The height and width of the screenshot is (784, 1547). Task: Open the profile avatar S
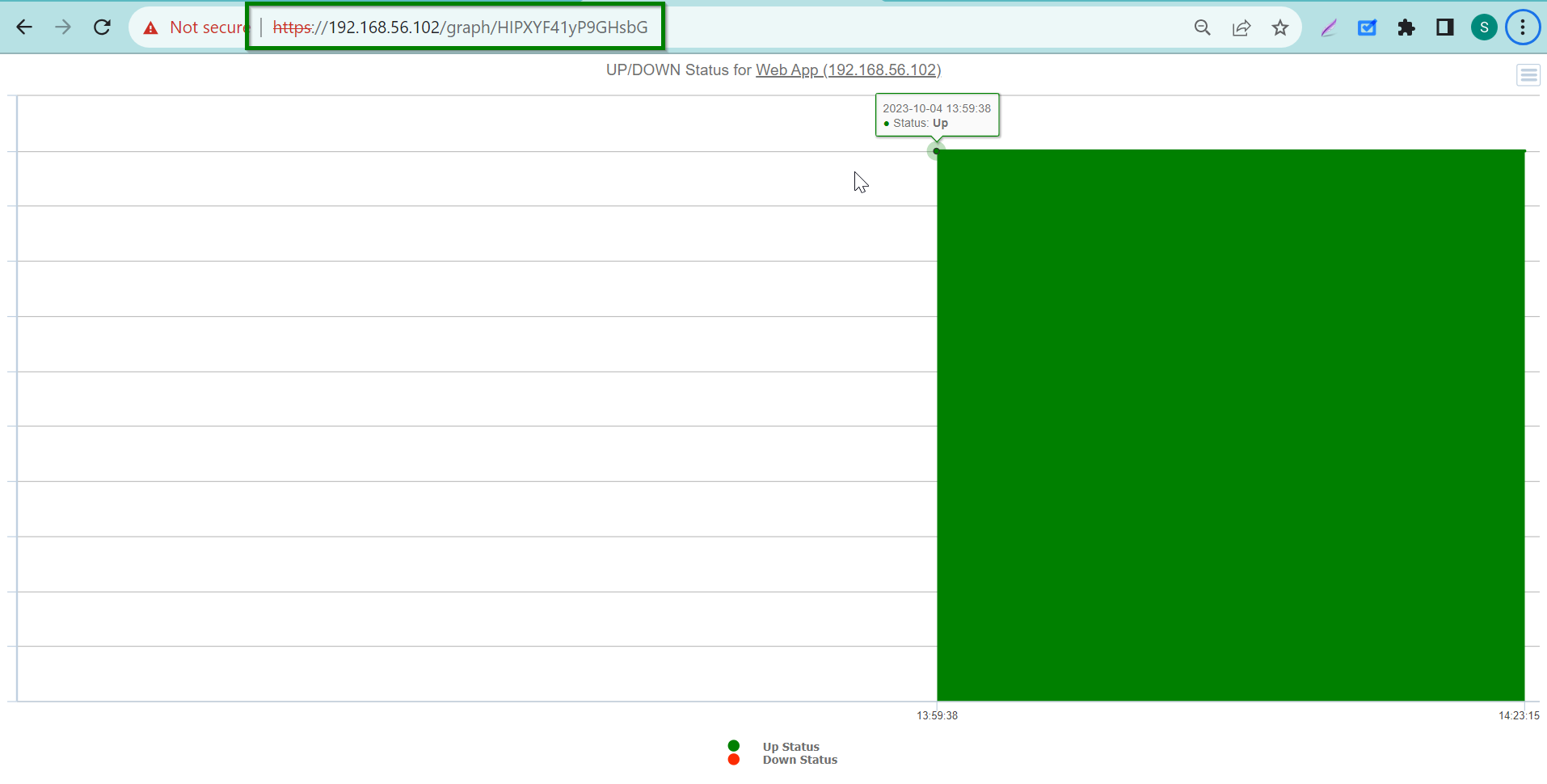point(1484,27)
